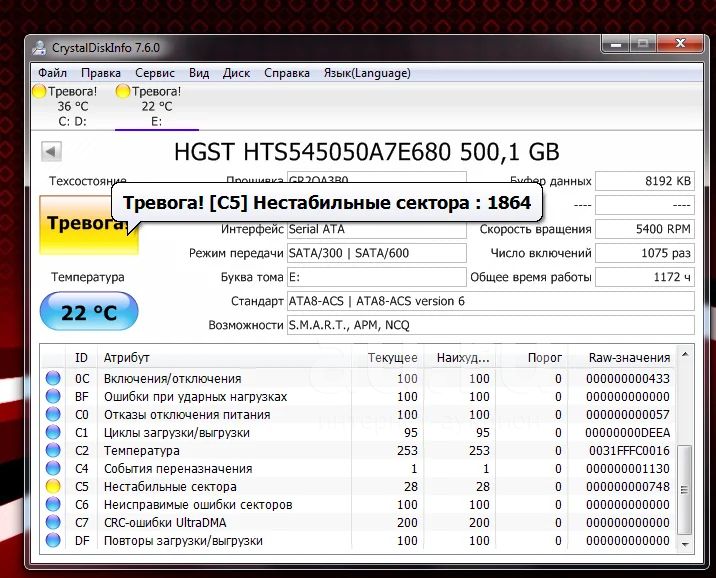Click the yellow Тревога health status button
Screen dimensions: 716x578
pyautogui.click(x=89, y=225)
